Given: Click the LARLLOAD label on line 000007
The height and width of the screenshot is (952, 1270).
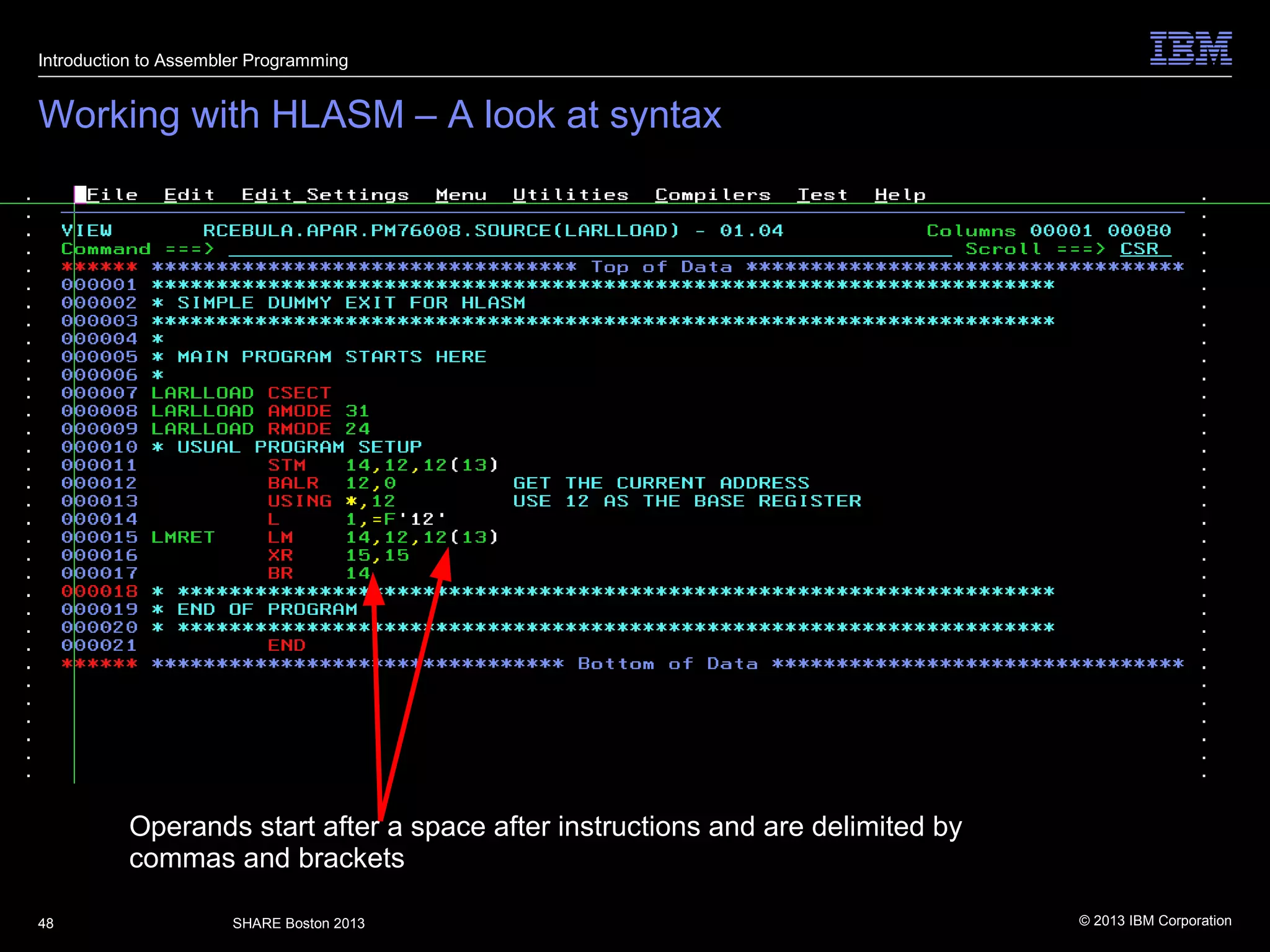Looking at the screenshot, I should click(x=202, y=393).
